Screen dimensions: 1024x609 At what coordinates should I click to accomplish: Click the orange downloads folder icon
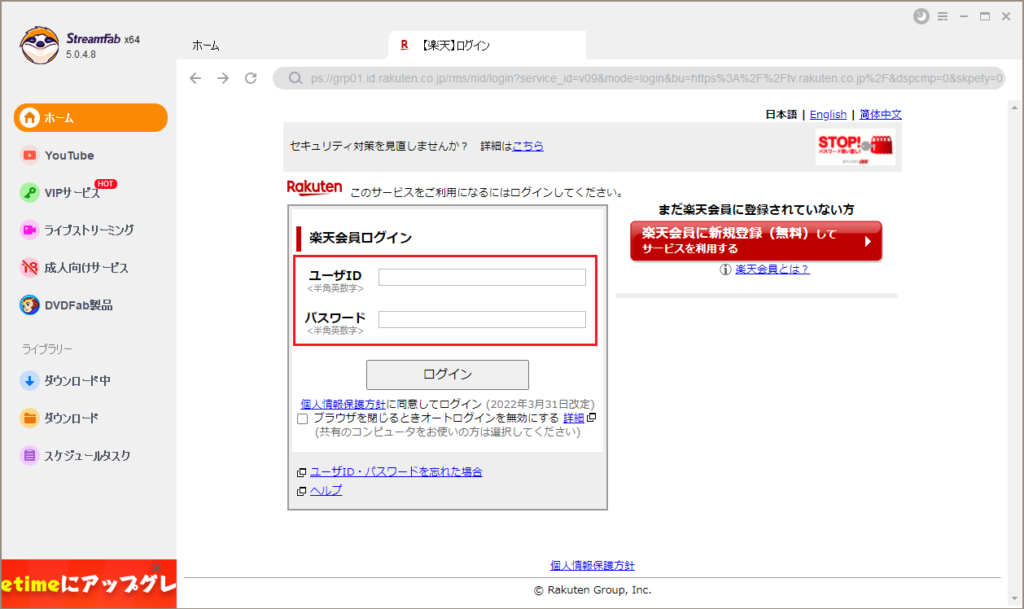tap(29, 418)
